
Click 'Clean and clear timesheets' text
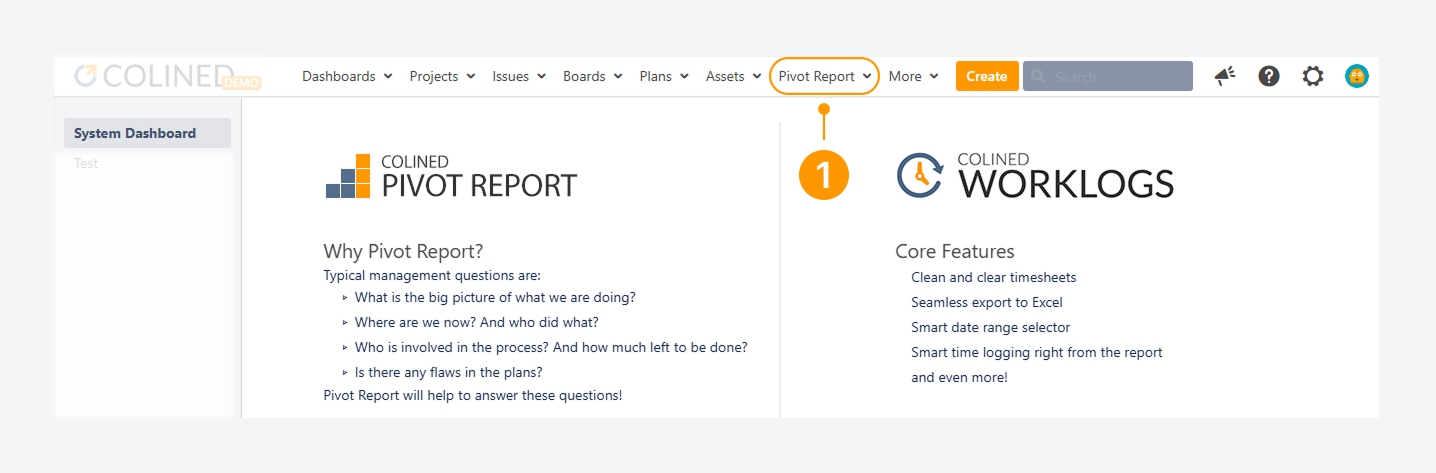[x=994, y=278]
